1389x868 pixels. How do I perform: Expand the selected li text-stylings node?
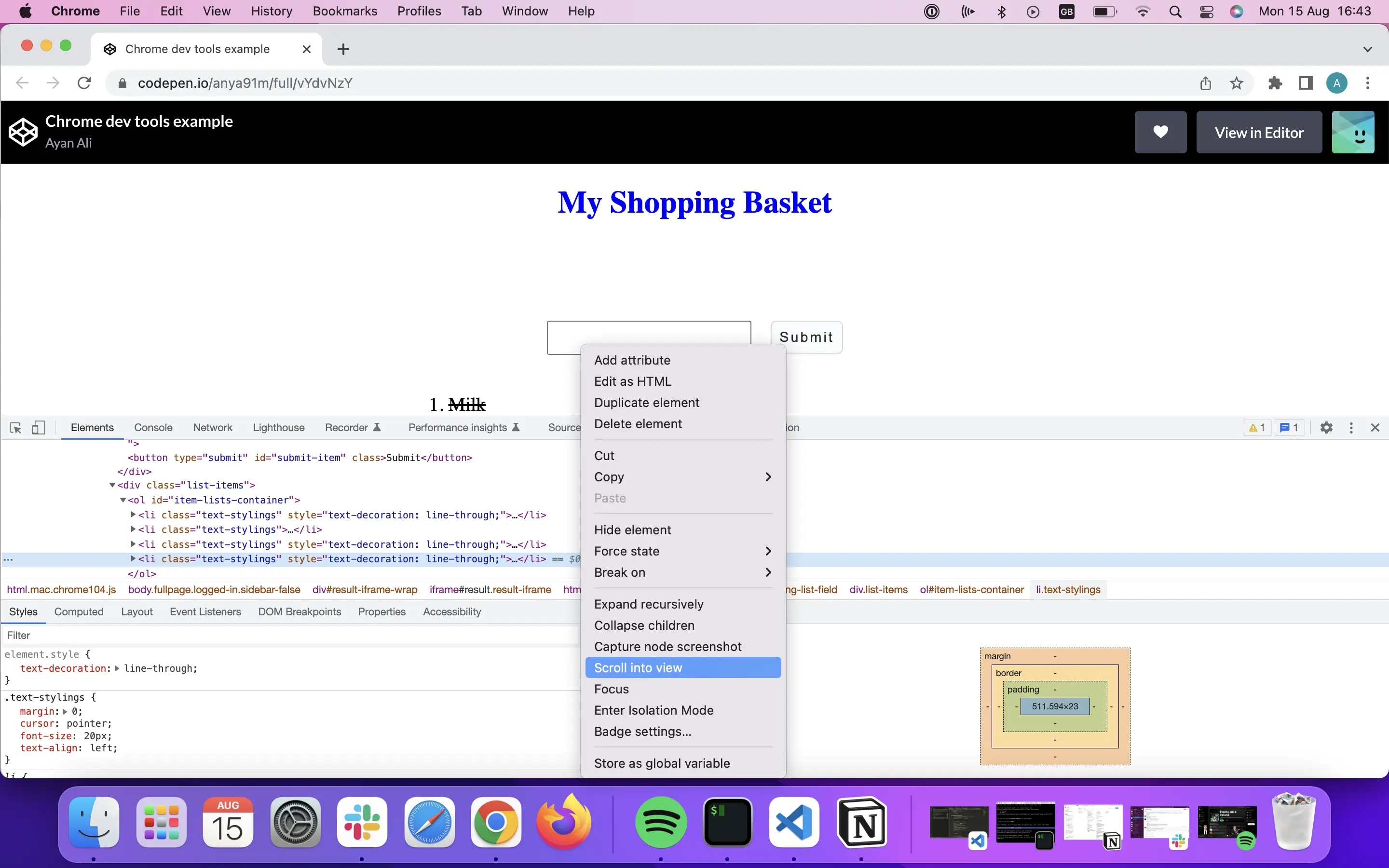[x=133, y=558]
